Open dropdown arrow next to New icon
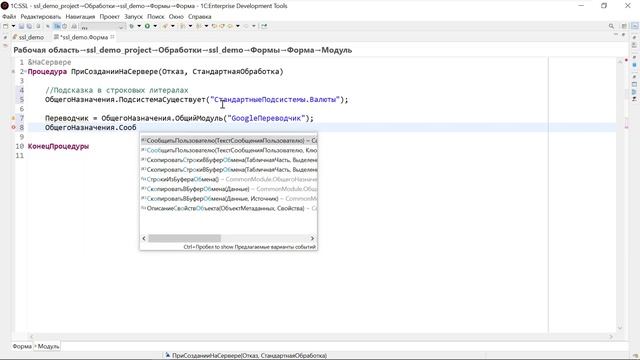The width and height of the screenshot is (640, 360). pyautogui.click(x=13, y=26)
